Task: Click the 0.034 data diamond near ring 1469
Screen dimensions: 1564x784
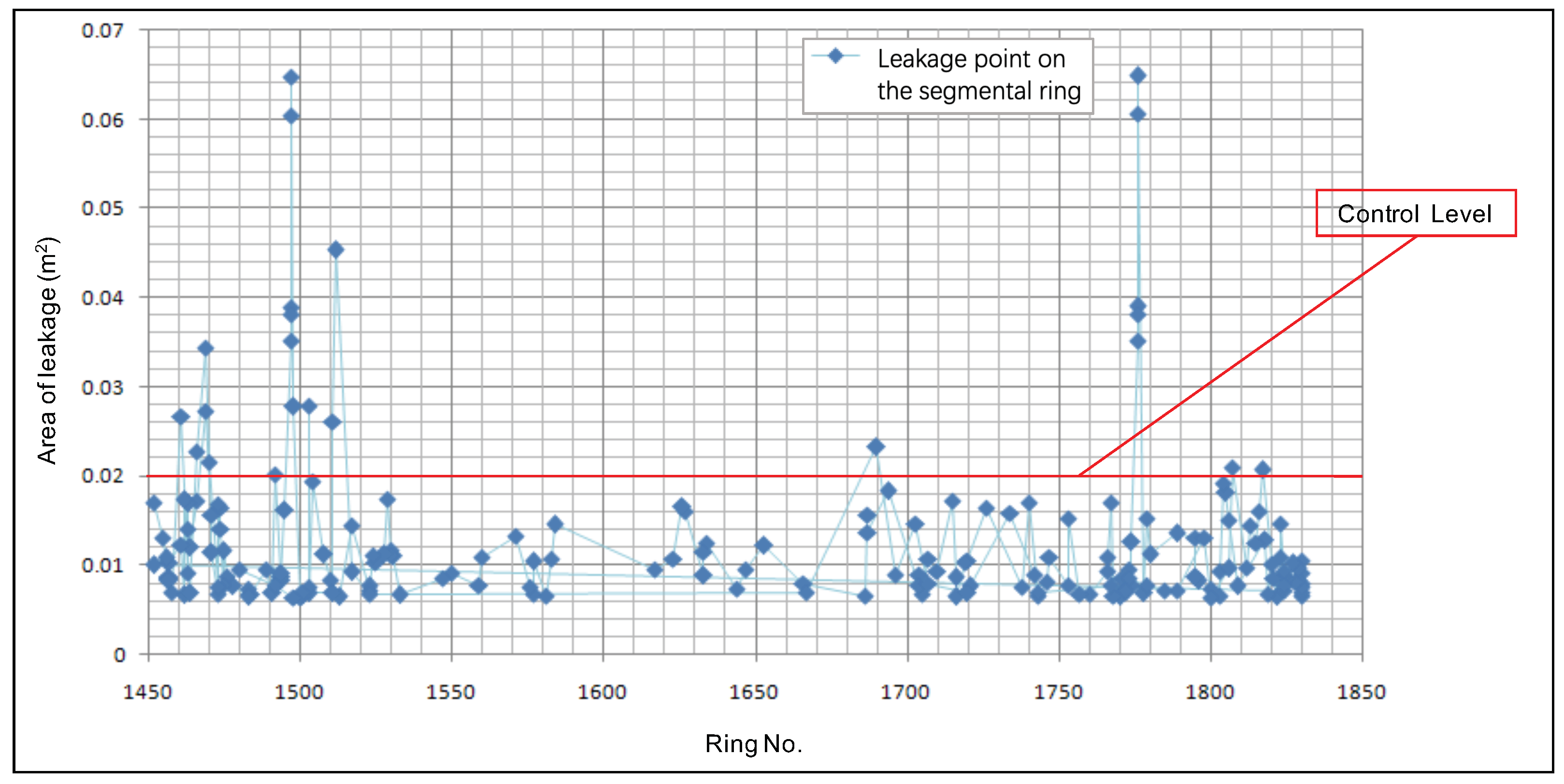Action: tap(205, 348)
